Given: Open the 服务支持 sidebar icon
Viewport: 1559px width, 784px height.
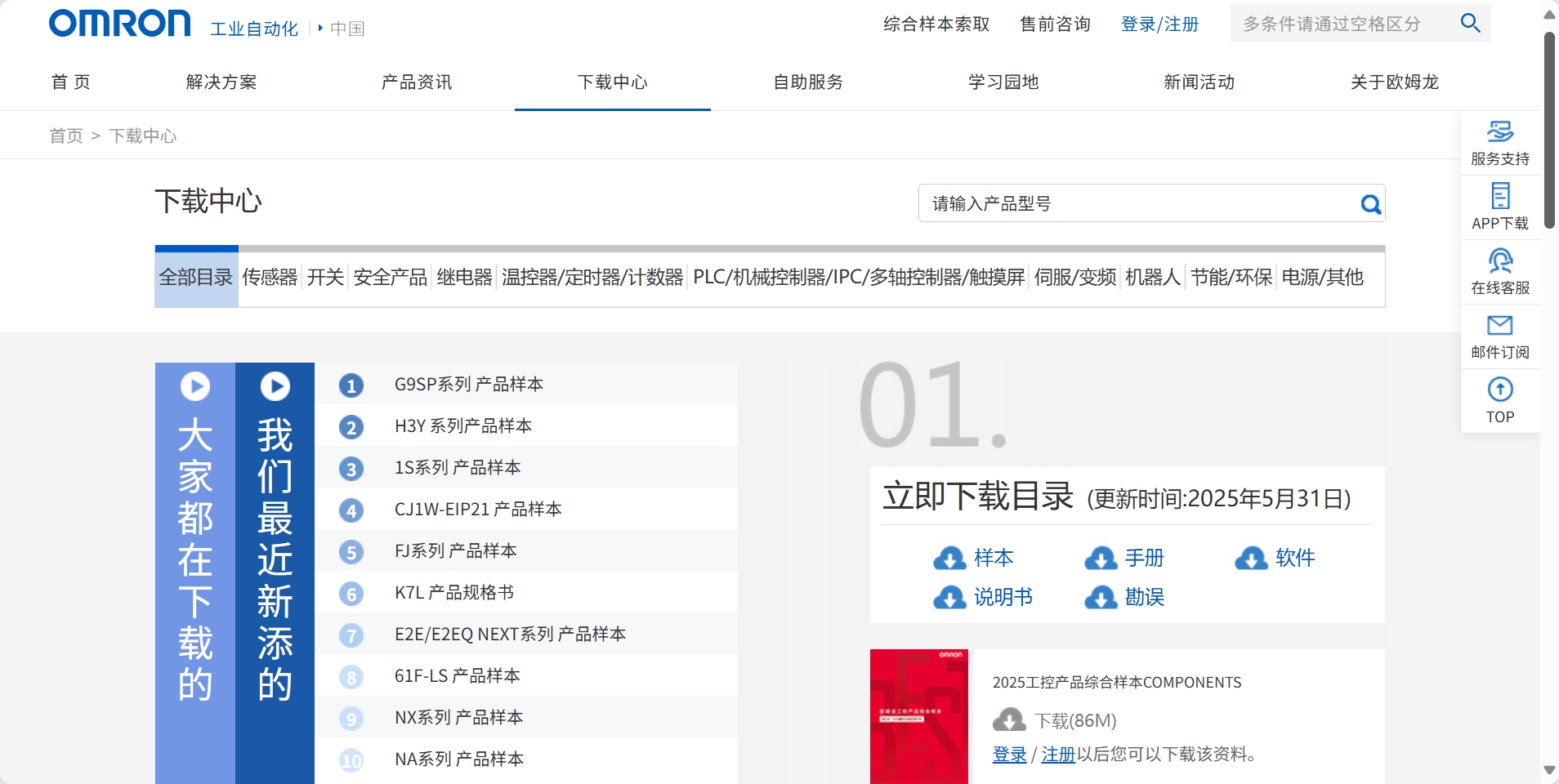Looking at the screenshot, I should click(1499, 131).
